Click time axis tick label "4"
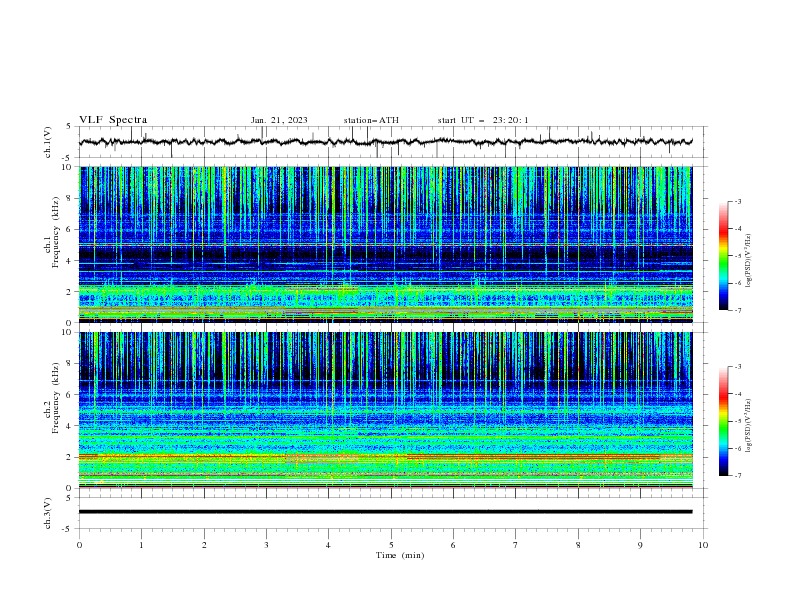The image size is (792, 612). click(328, 545)
